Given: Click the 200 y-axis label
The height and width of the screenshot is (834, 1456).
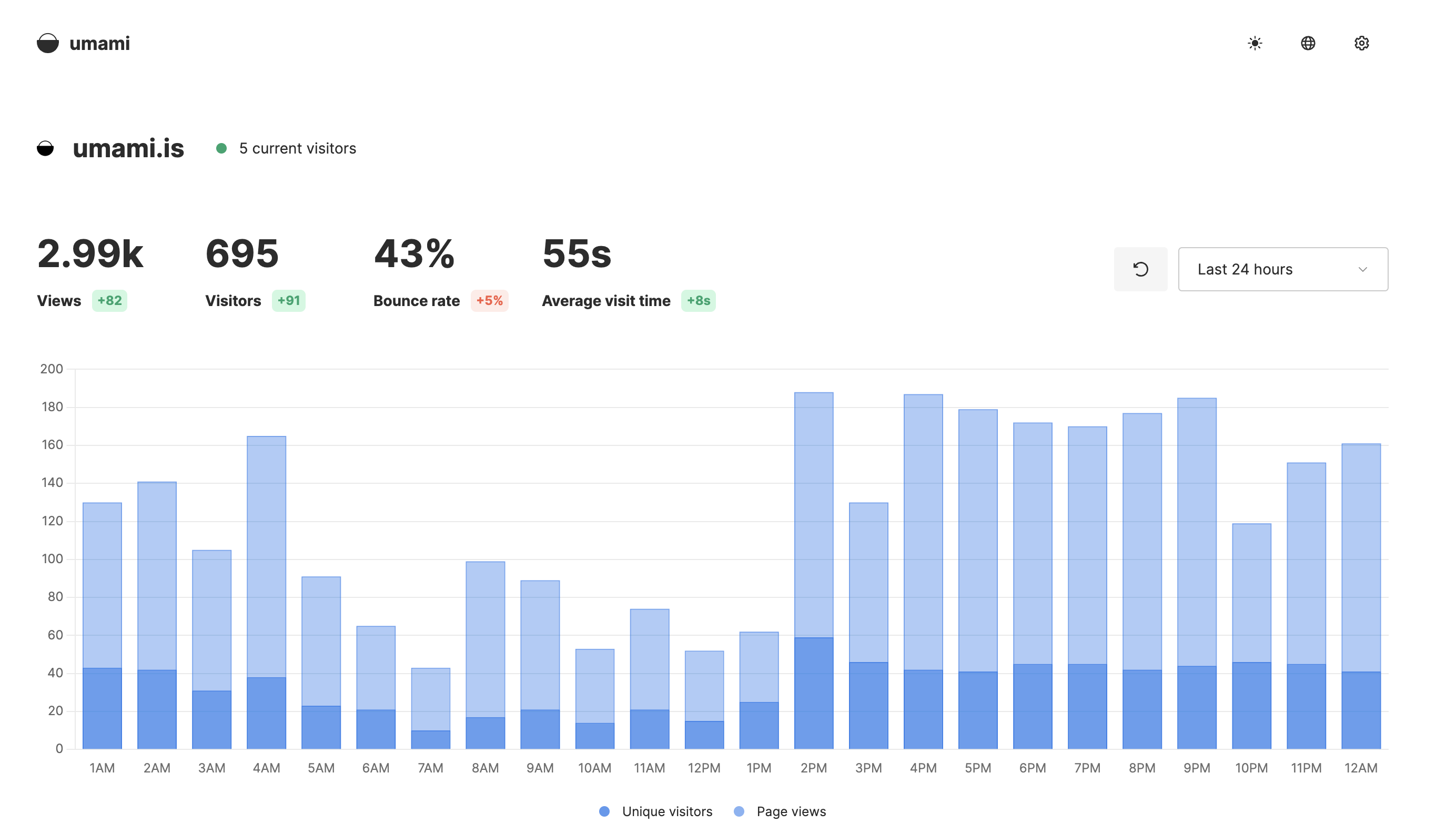Looking at the screenshot, I should click(x=52, y=369).
